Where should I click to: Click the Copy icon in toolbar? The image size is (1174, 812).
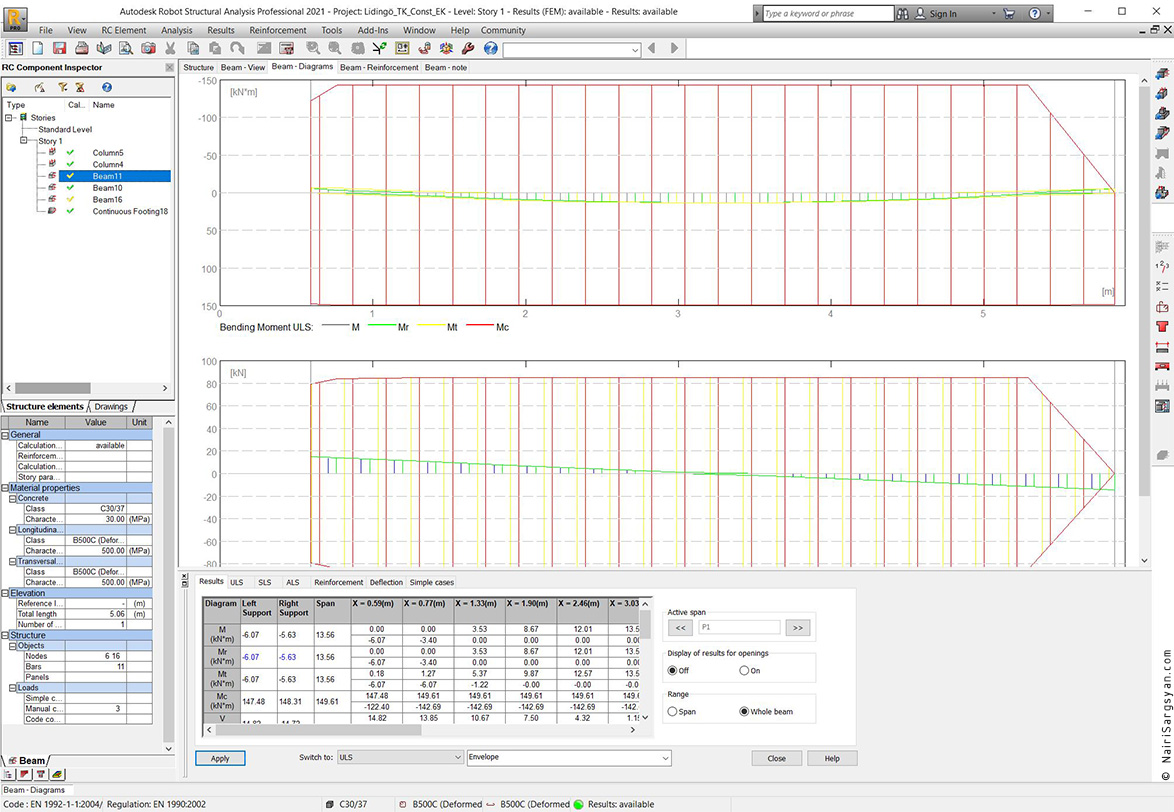tap(193, 48)
